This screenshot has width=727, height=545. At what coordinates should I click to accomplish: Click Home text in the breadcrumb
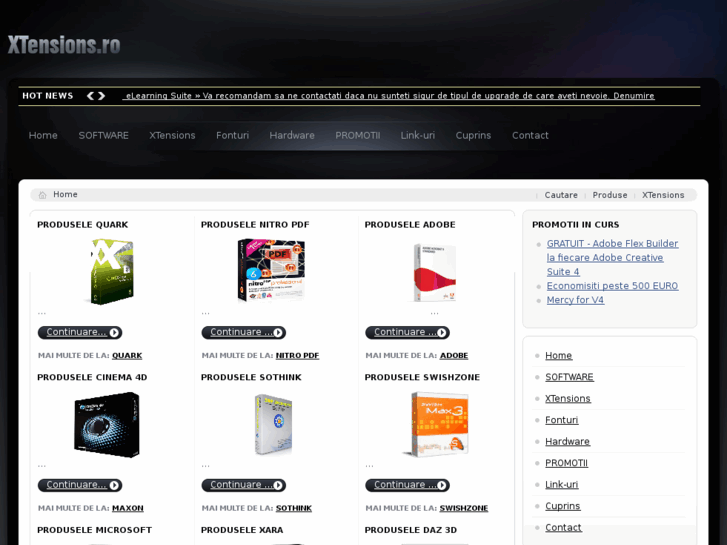[x=65, y=194]
